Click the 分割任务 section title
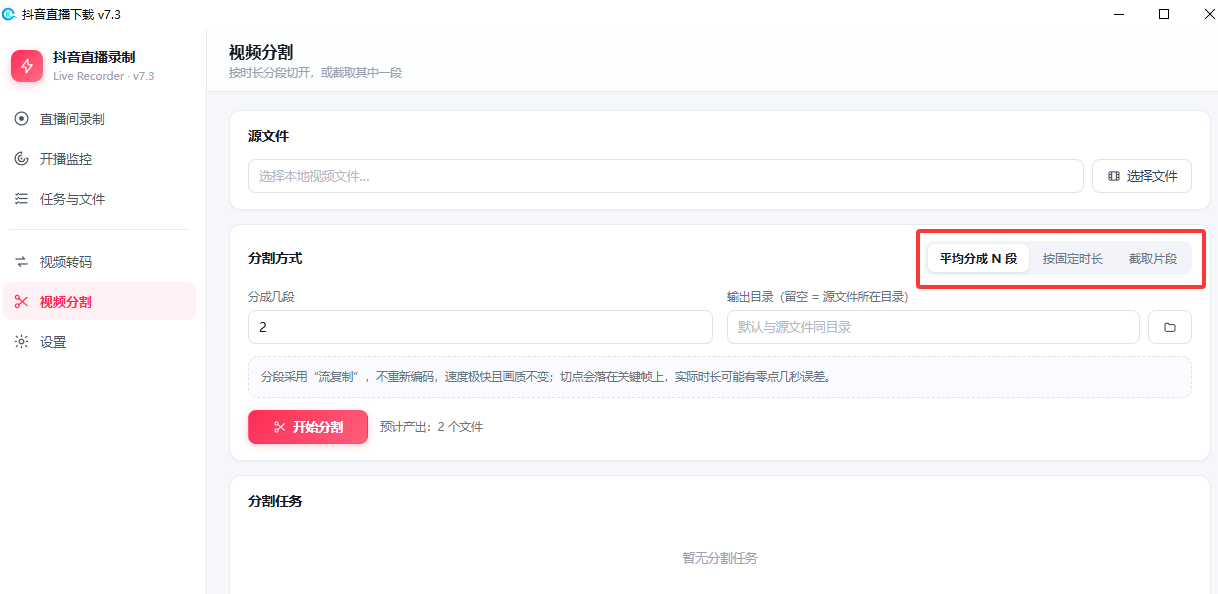 [x=275, y=501]
